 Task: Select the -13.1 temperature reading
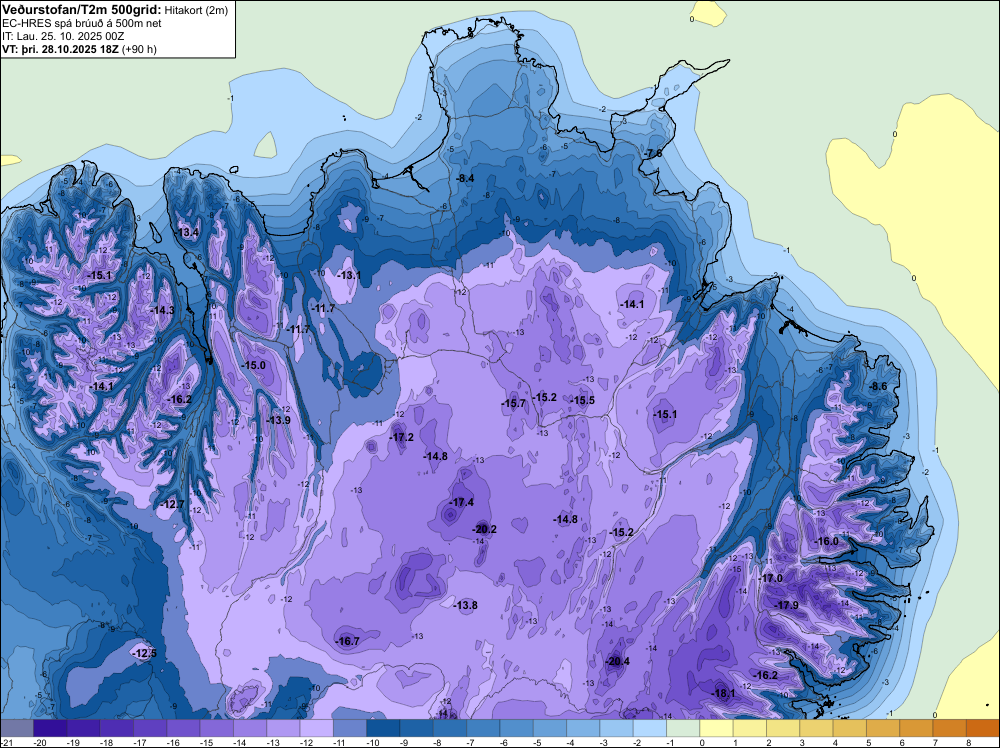pyautogui.click(x=349, y=275)
